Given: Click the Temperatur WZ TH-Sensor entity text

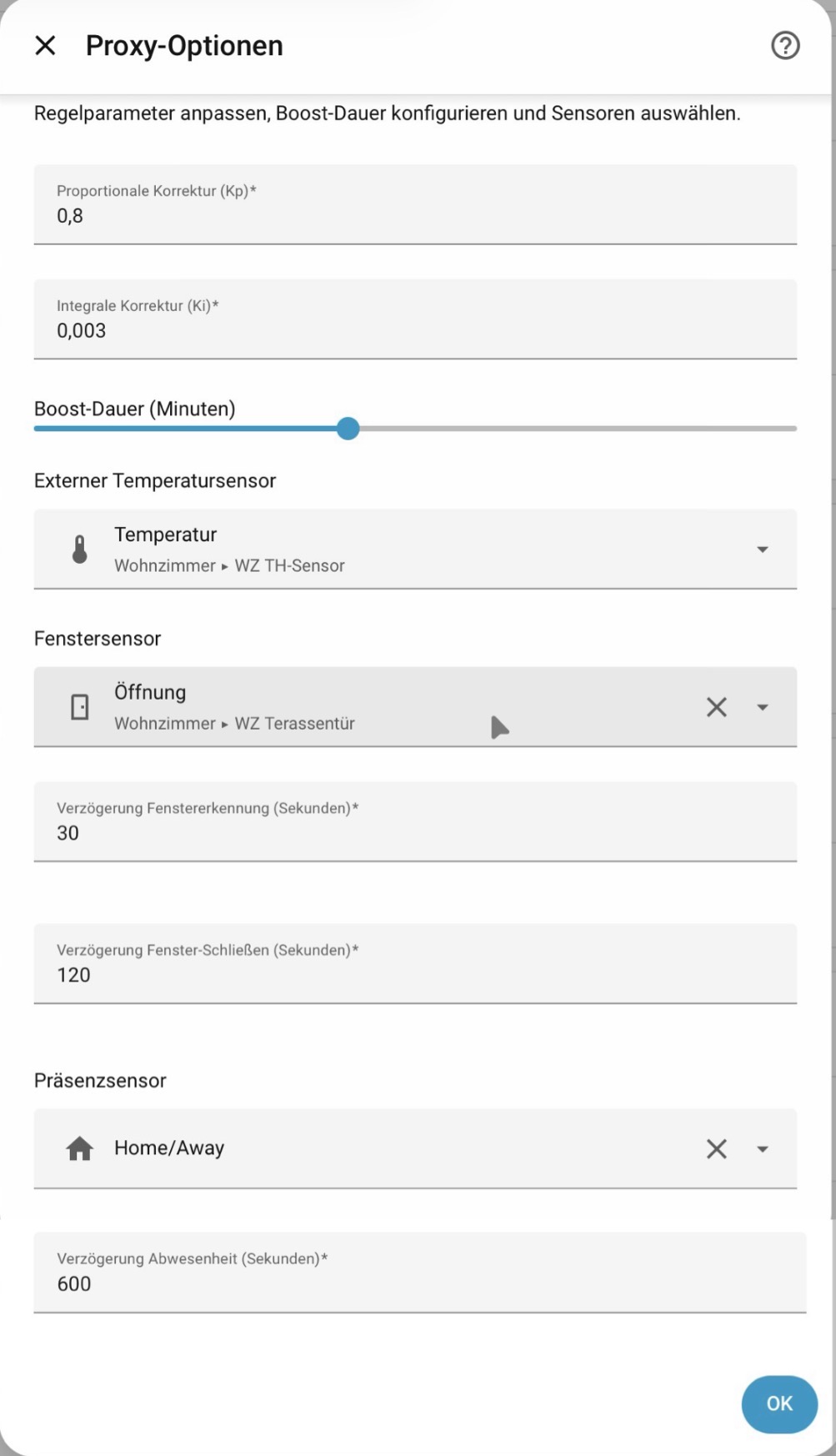Looking at the screenshot, I should (x=229, y=550).
